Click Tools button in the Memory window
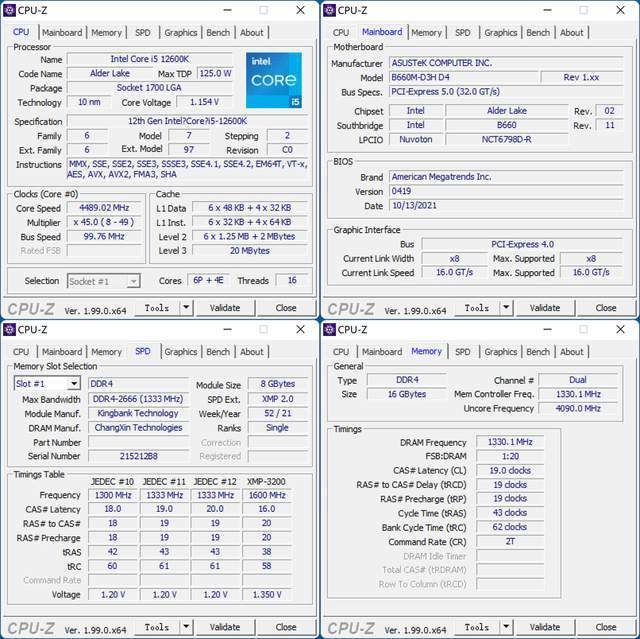Viewport: 640px width, 639px height. tap(477, 627)
